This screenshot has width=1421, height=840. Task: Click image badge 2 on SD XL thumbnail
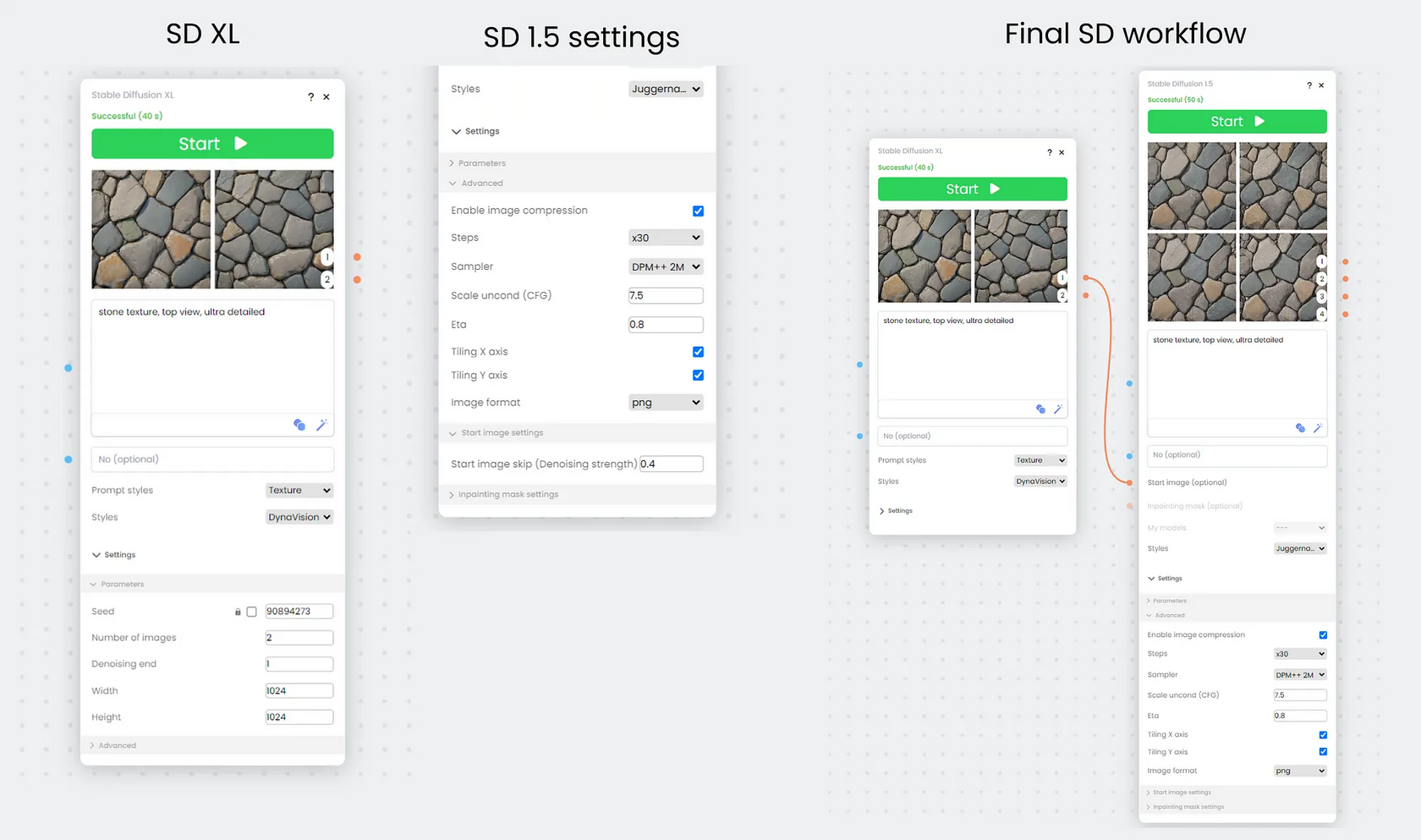(327, 279)
